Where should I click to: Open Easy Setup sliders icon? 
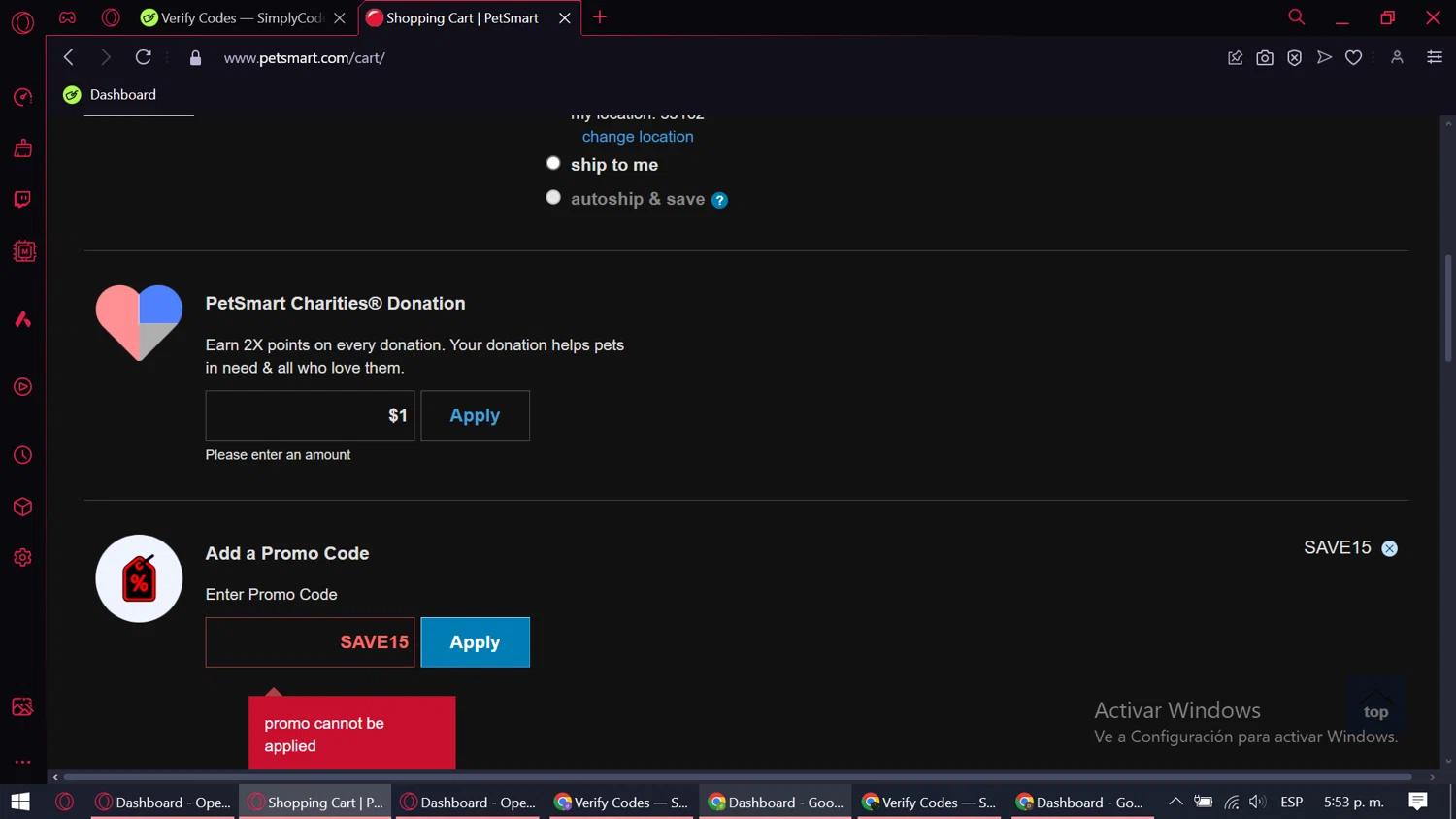1435,58
